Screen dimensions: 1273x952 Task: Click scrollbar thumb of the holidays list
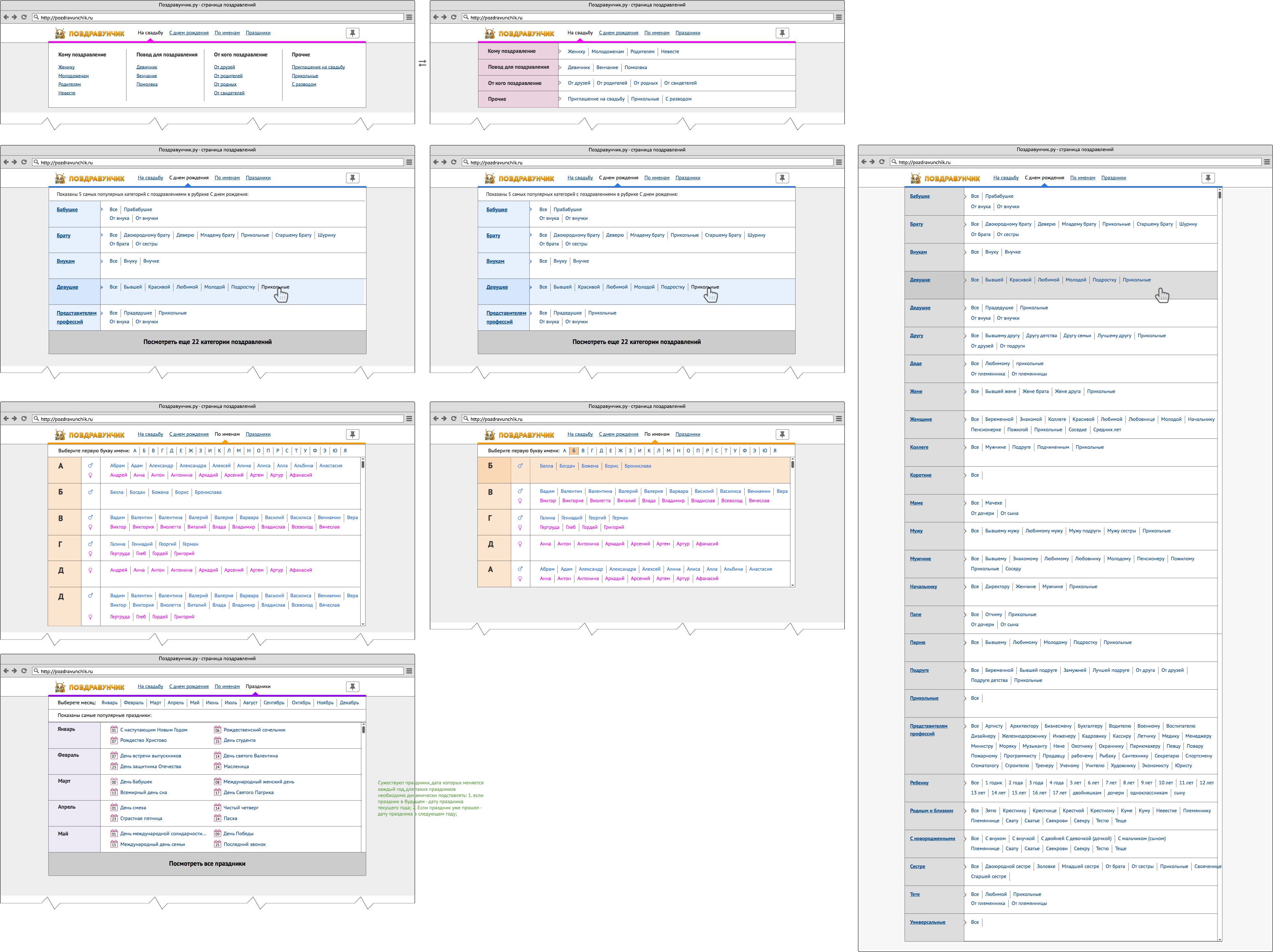click(x=363, y=729)
